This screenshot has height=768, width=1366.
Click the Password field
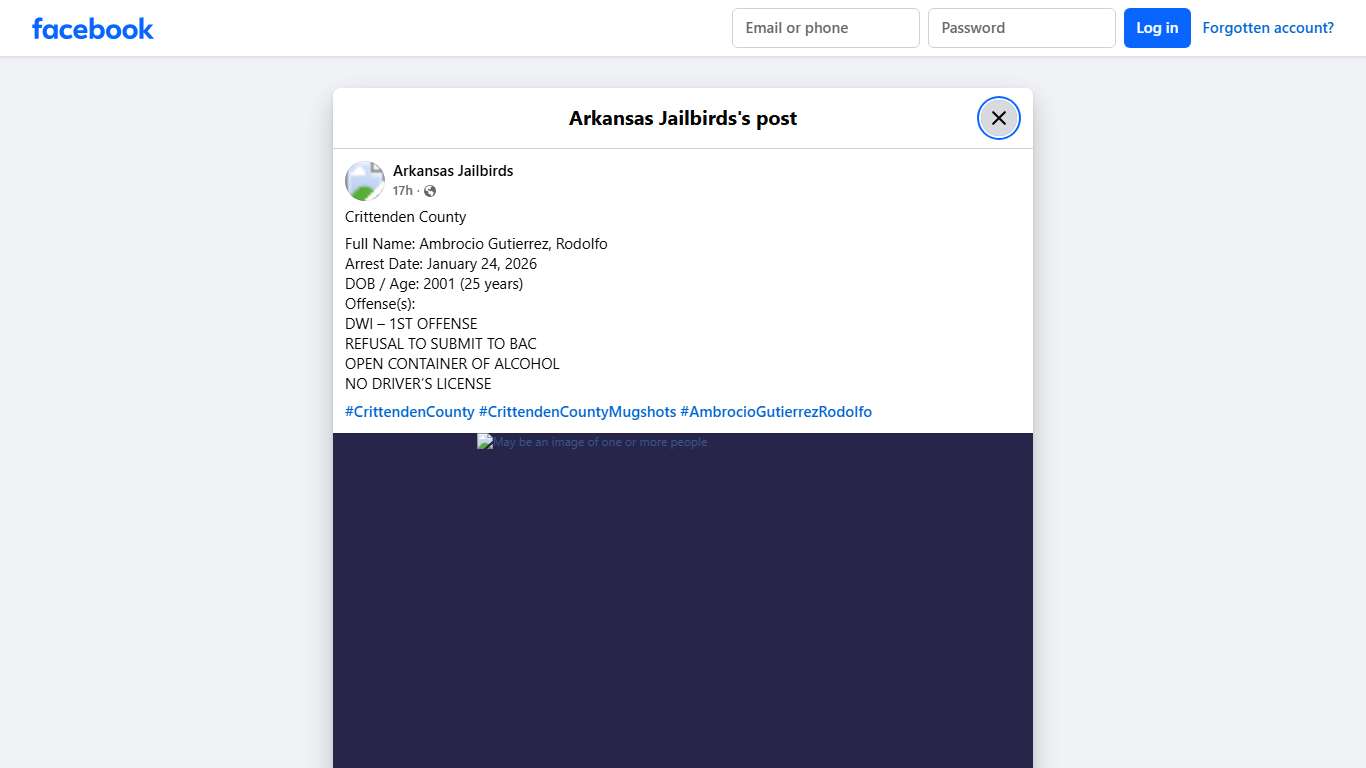1021,28
